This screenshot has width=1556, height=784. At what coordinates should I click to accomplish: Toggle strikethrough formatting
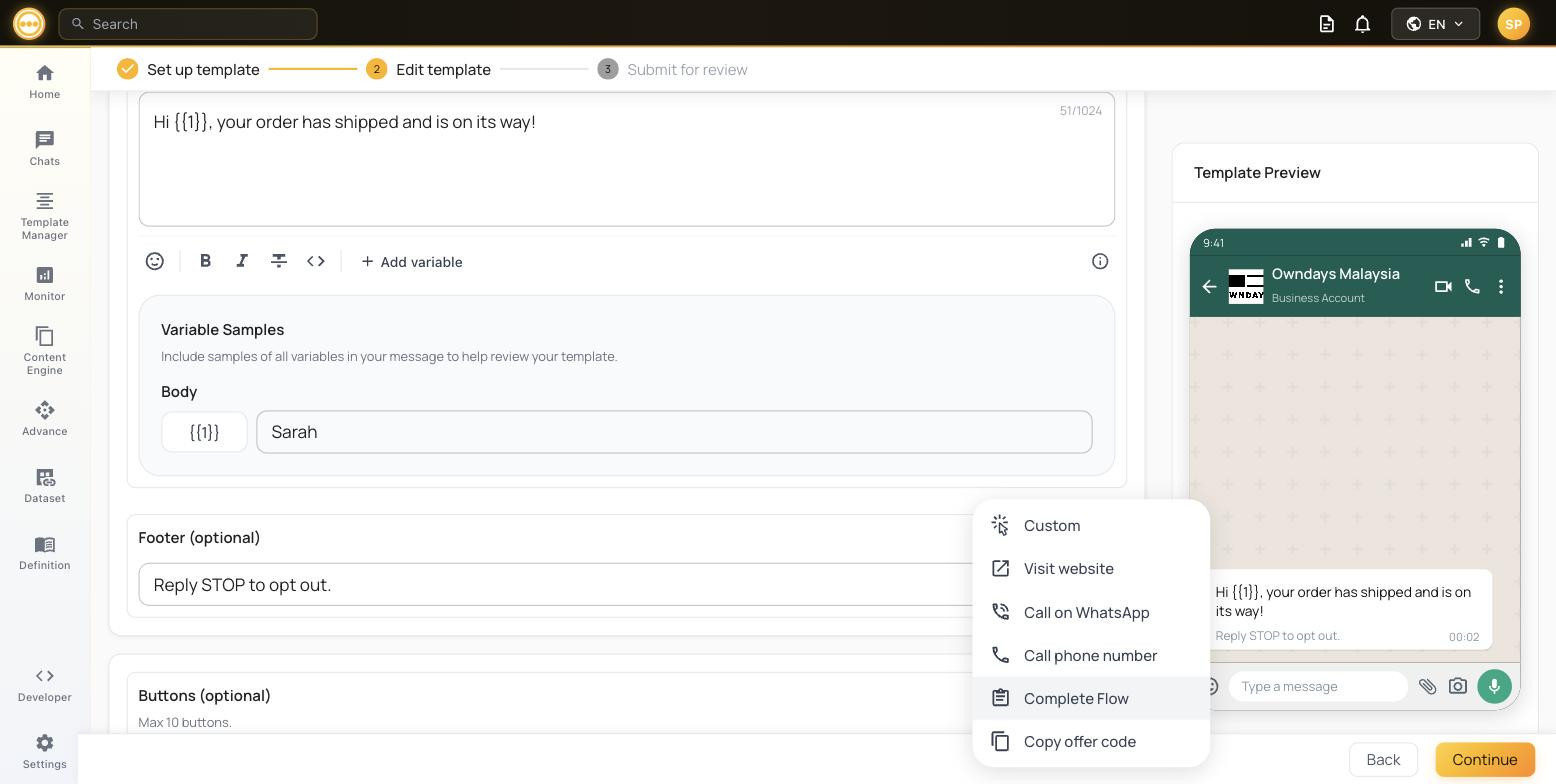pyautogui.click(x=279, y=260)
